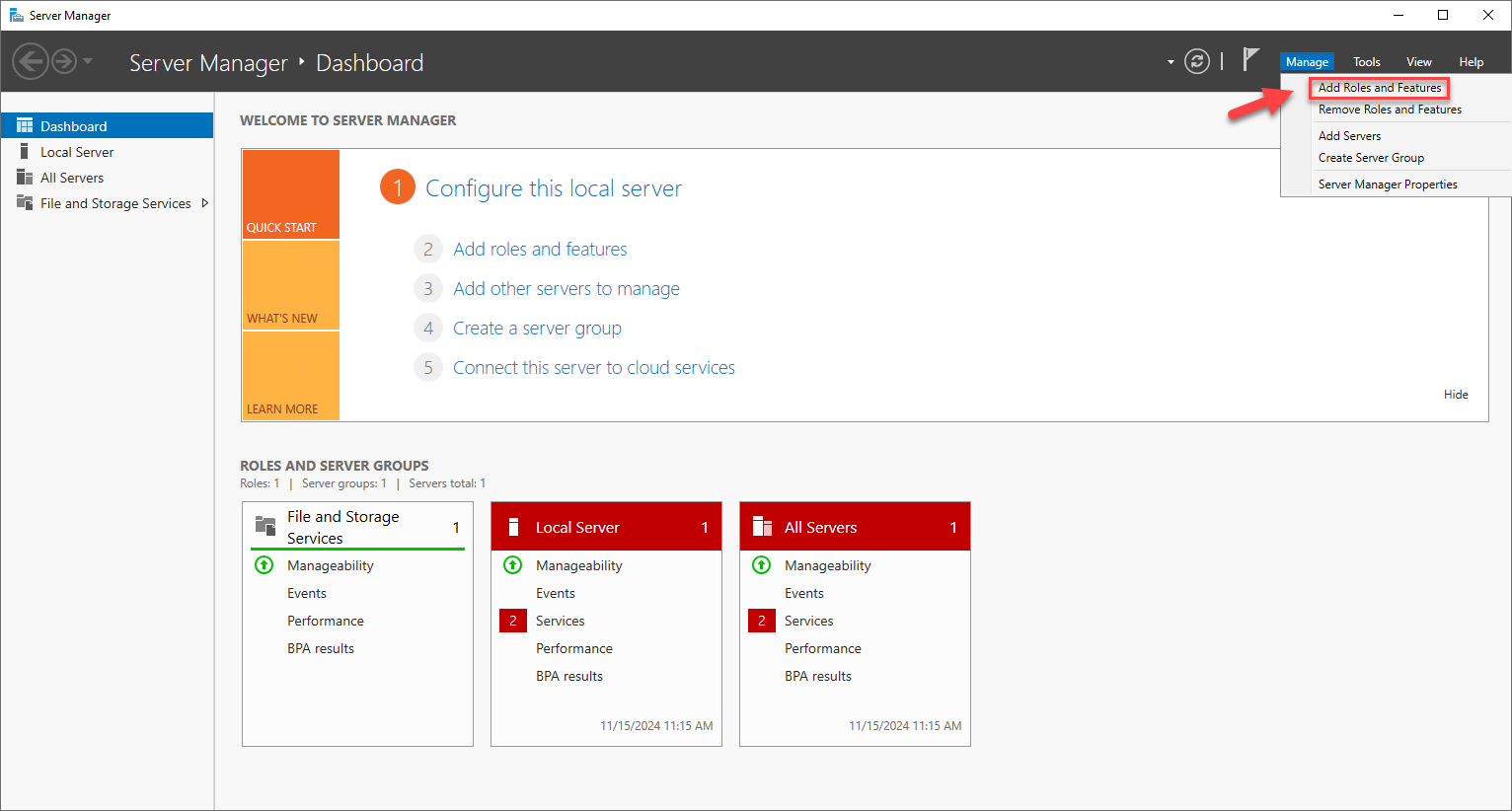Click the green Manageability status icon under Local Server
Image resolution: width=1512 pixels, height=811 pixels.
[512, 565]
